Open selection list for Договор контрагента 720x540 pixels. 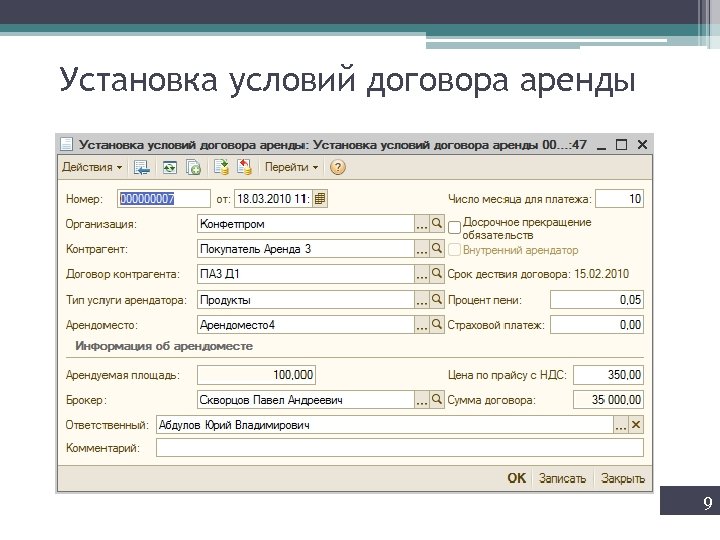coord(422,274)
